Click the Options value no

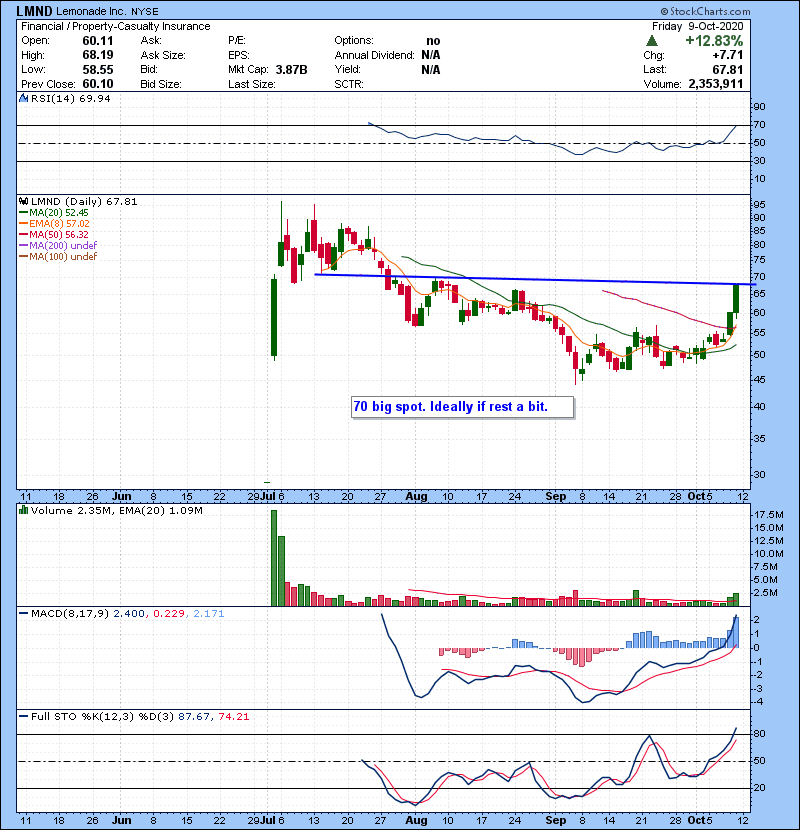pyautogui.click(x=433, y=41)
